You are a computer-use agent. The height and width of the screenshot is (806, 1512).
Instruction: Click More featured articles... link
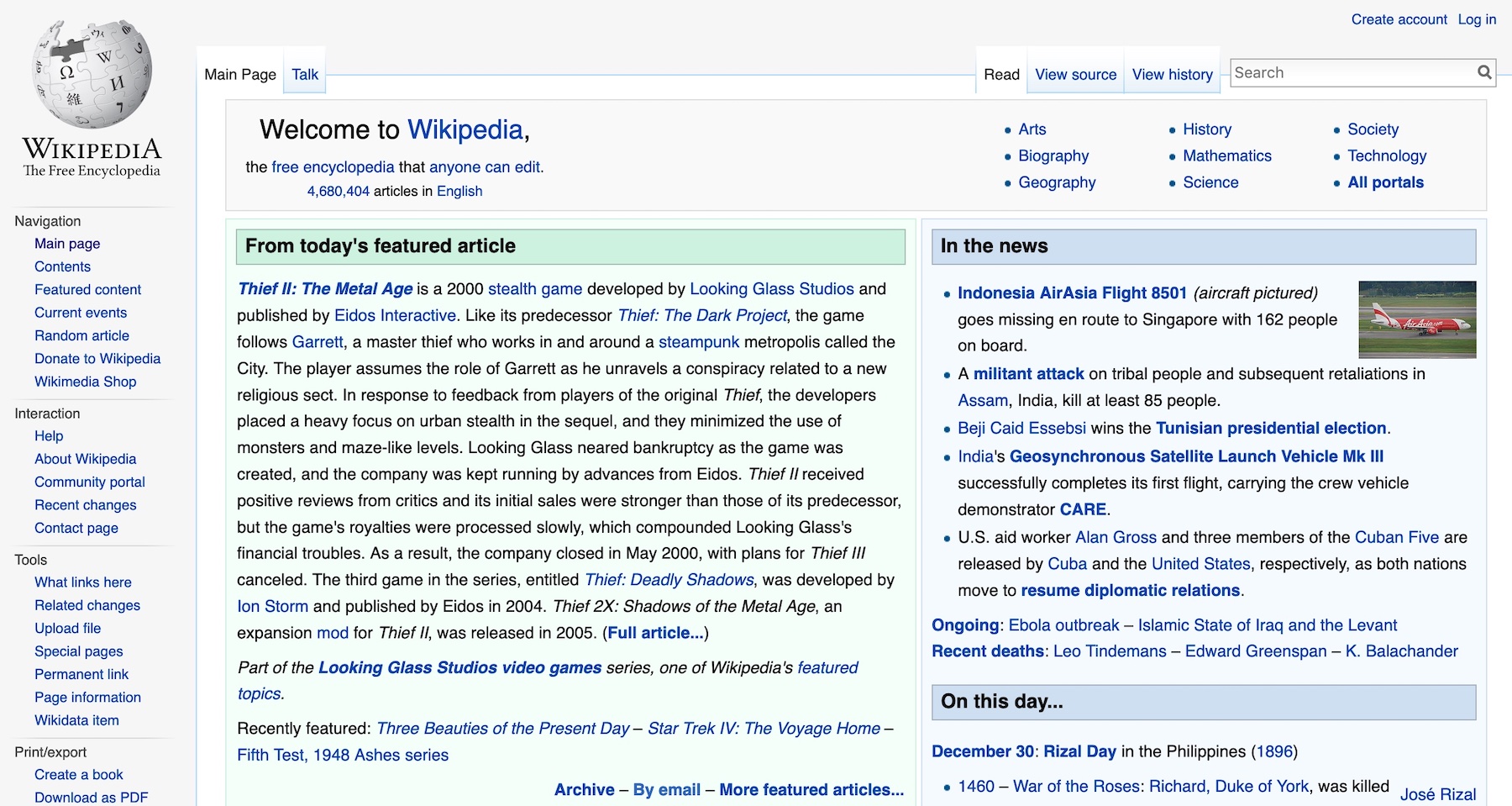click(x=811, y=790)
